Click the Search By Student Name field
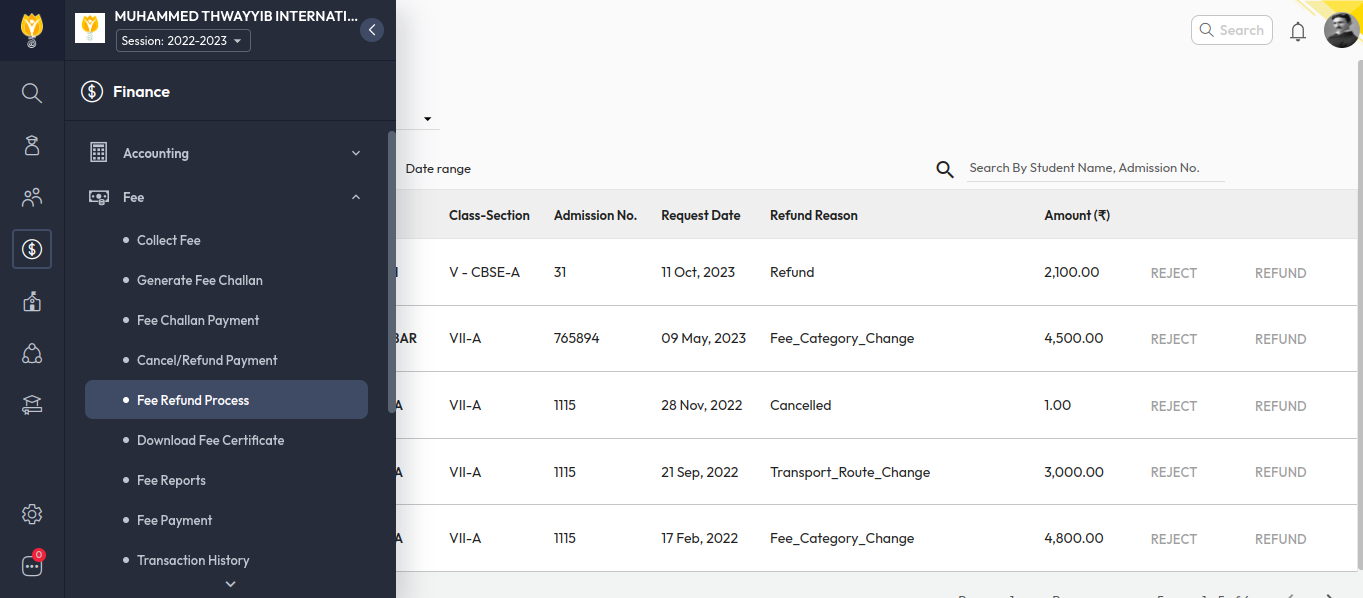Screen dimensions: 1363x598 pyautogui.click(x=1095, y=168)
